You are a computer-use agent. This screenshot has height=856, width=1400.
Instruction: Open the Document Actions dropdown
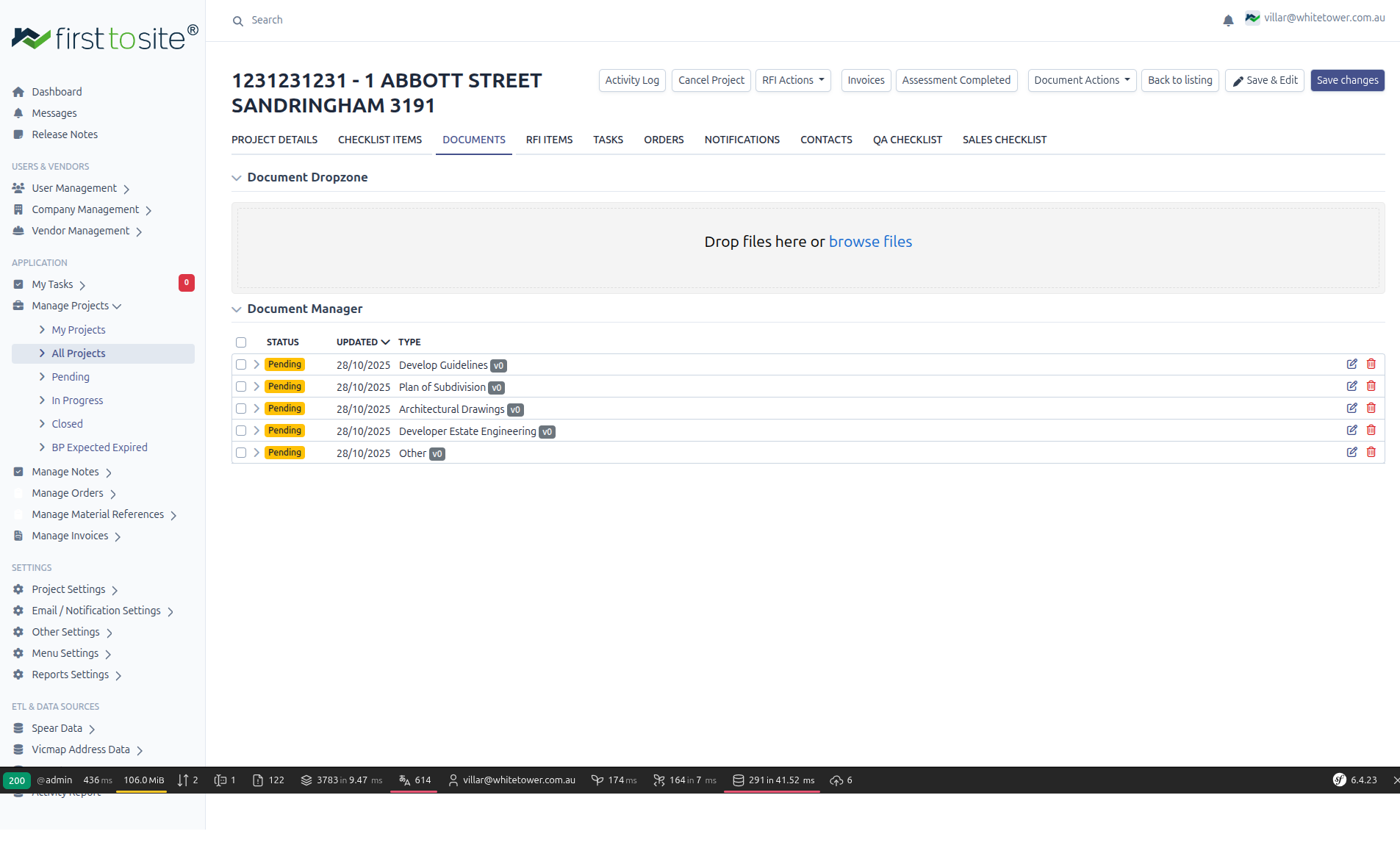click(1081, 80)
